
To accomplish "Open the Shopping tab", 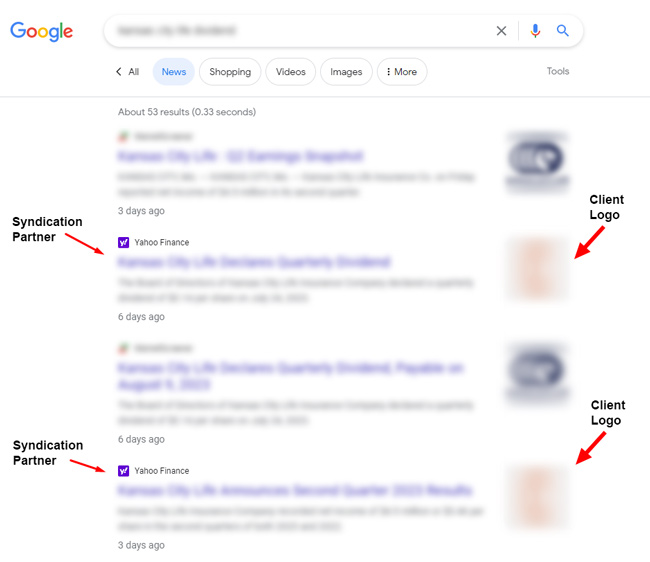I will 230,72.
